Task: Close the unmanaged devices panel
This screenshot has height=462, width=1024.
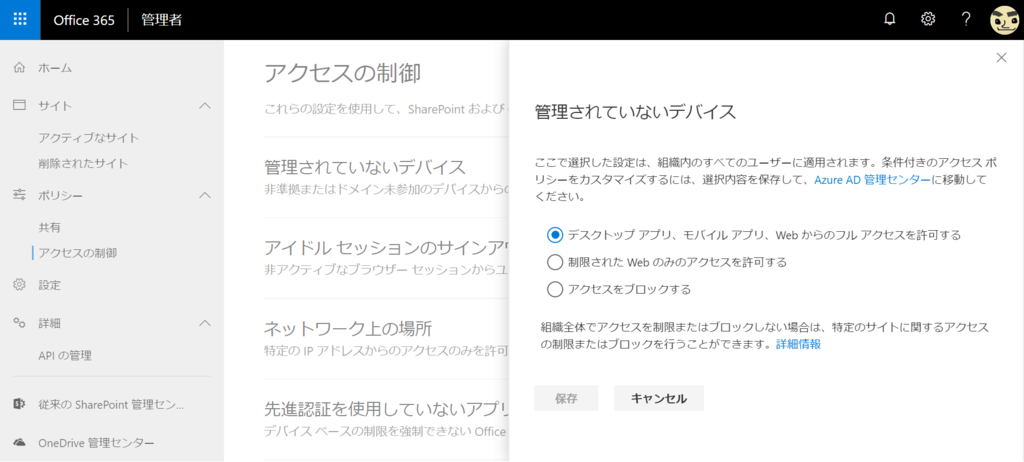Action: [1001, 58]
